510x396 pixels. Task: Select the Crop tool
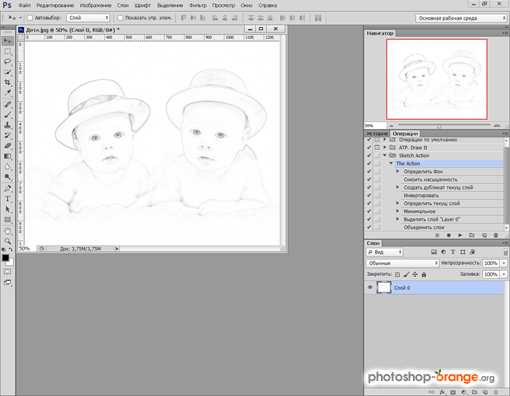(7, 82)
